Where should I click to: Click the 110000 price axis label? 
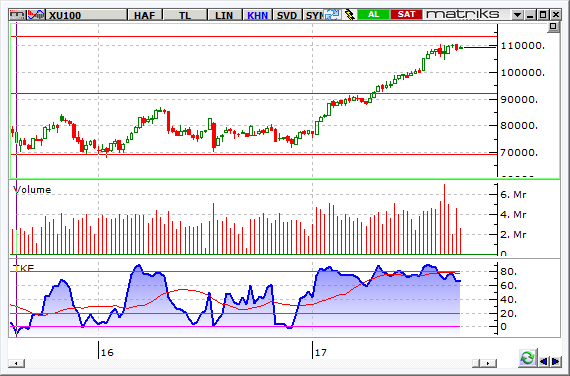coord(523,46)
